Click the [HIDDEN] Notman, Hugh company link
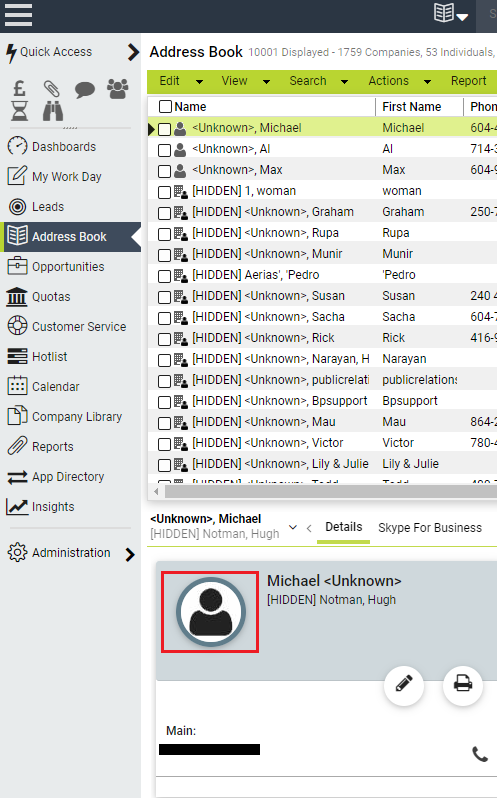Image resolution: width=497 pixels, height=798 pixels. click(x=331, y=600)
